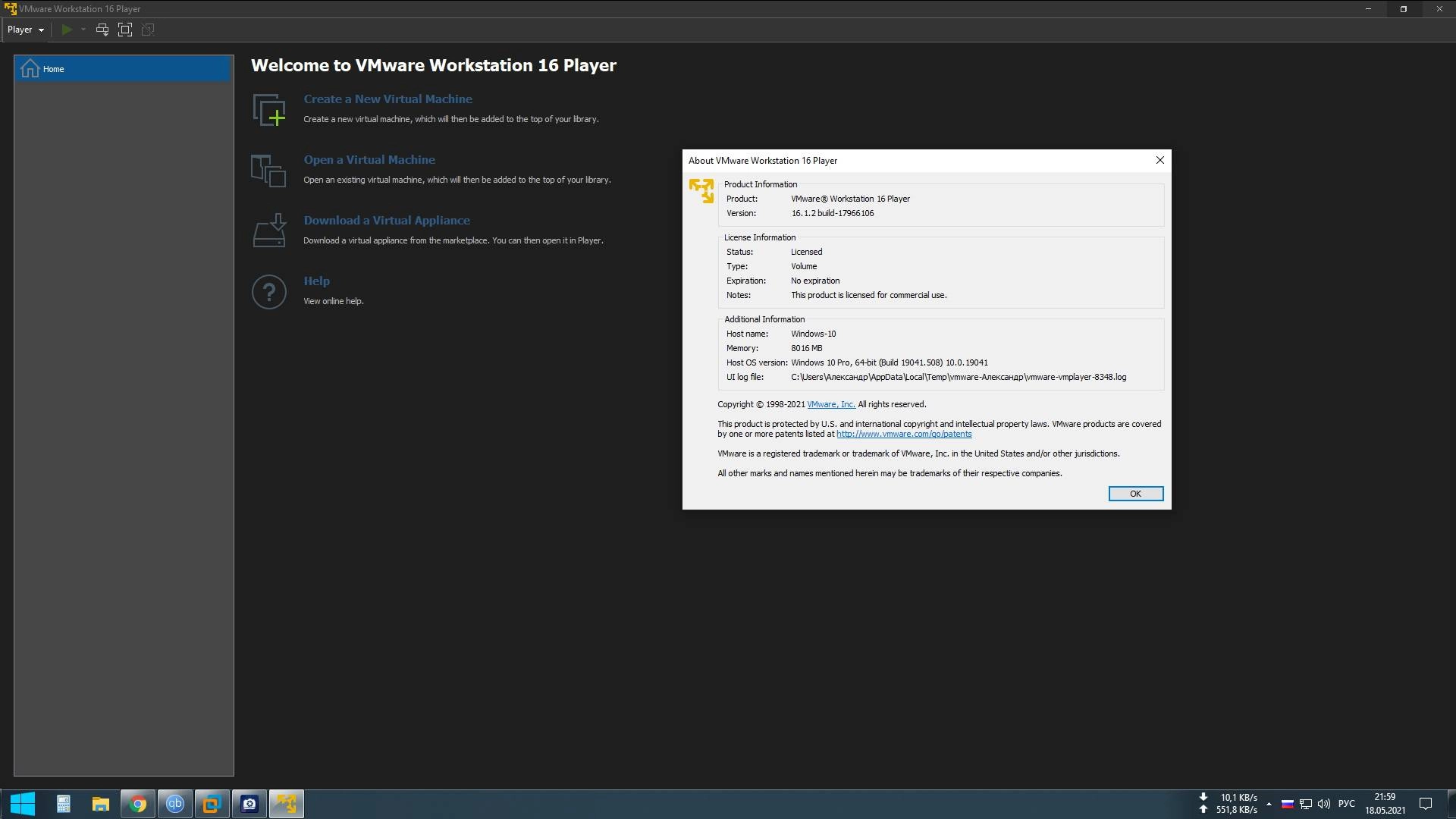Open the Windows Start menu
The height and width of the screenshot is (819, 1456).
coord(22,804)
